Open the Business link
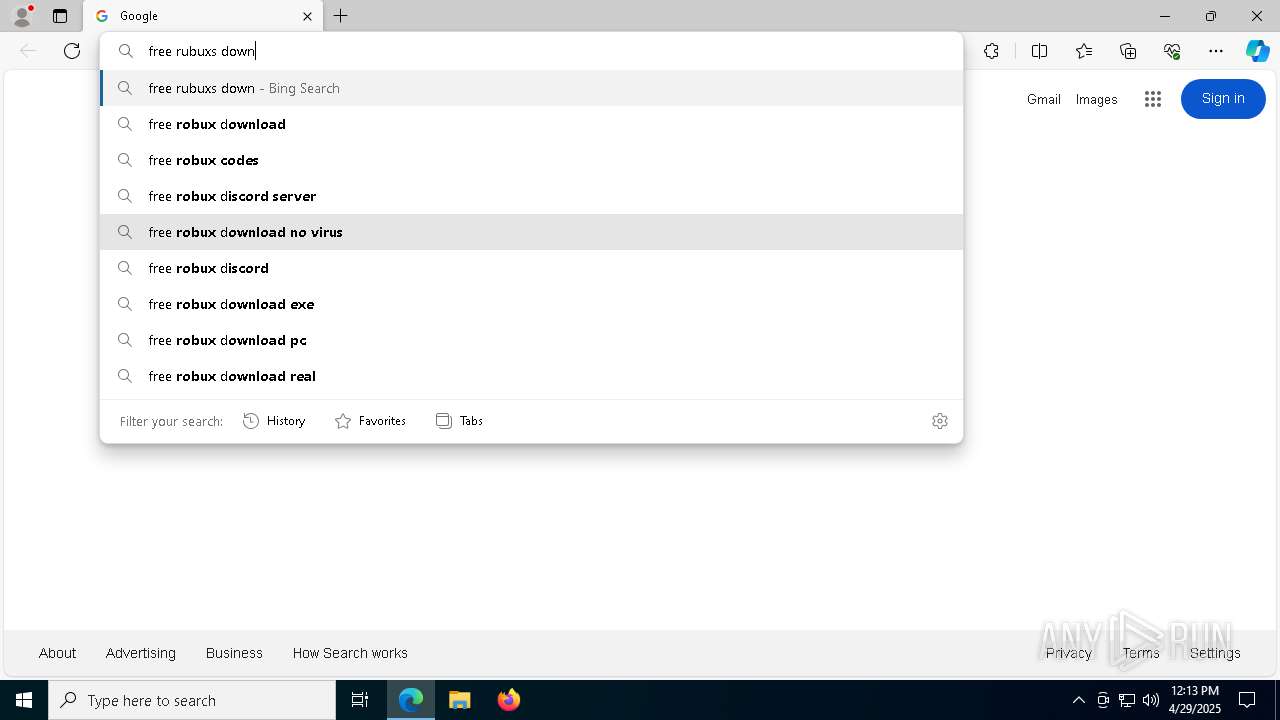The image size is (1280, 720). (234, 653)
